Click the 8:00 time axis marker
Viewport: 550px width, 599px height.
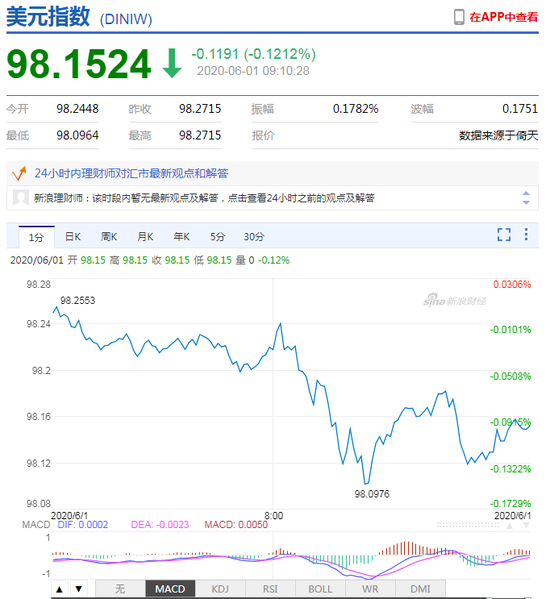point(274,516)
